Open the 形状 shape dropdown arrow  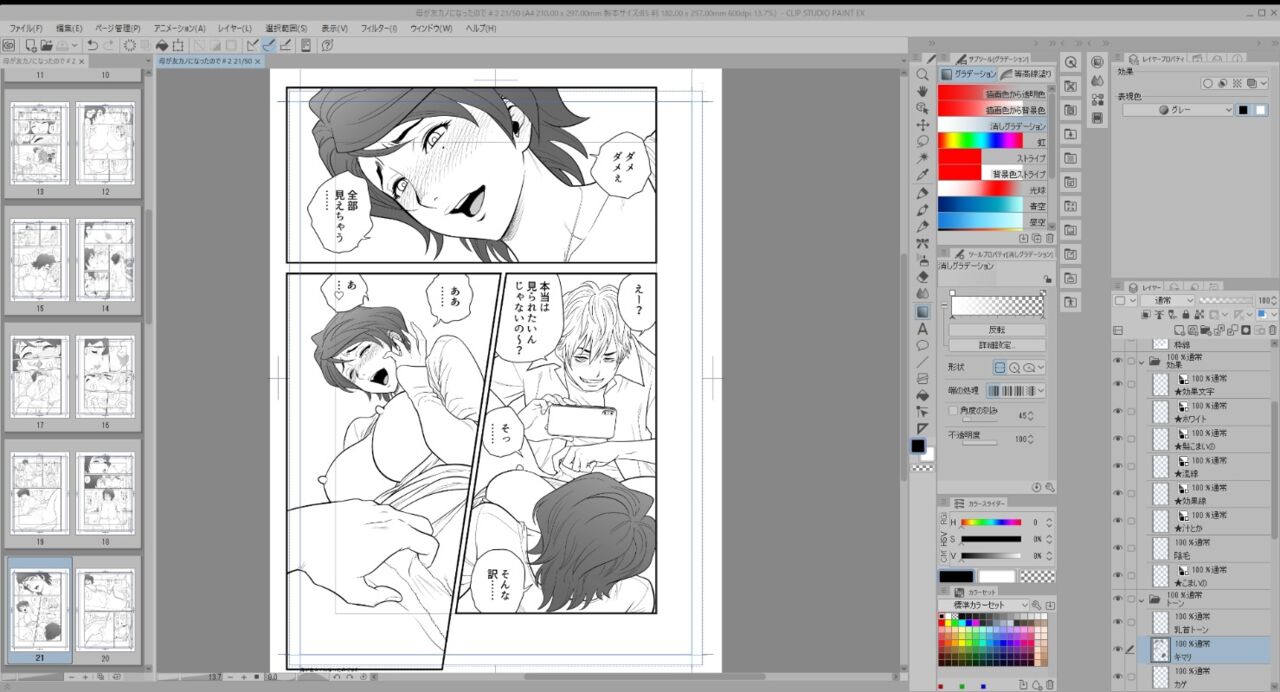[1041, 367]
